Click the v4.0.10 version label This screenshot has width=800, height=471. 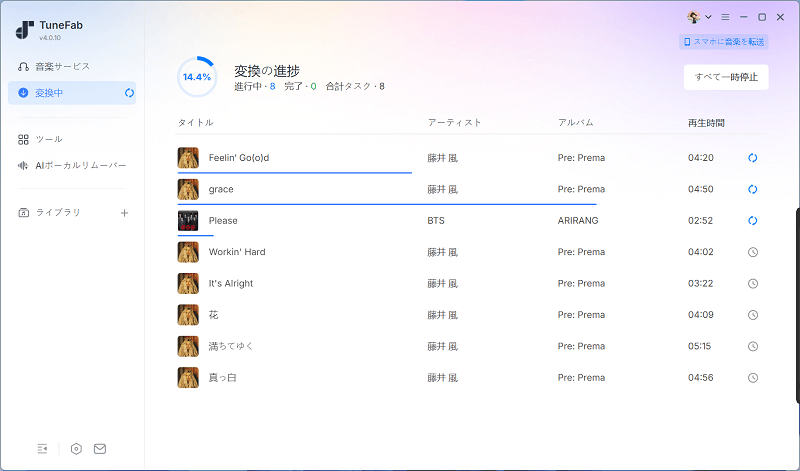point(50,38)
